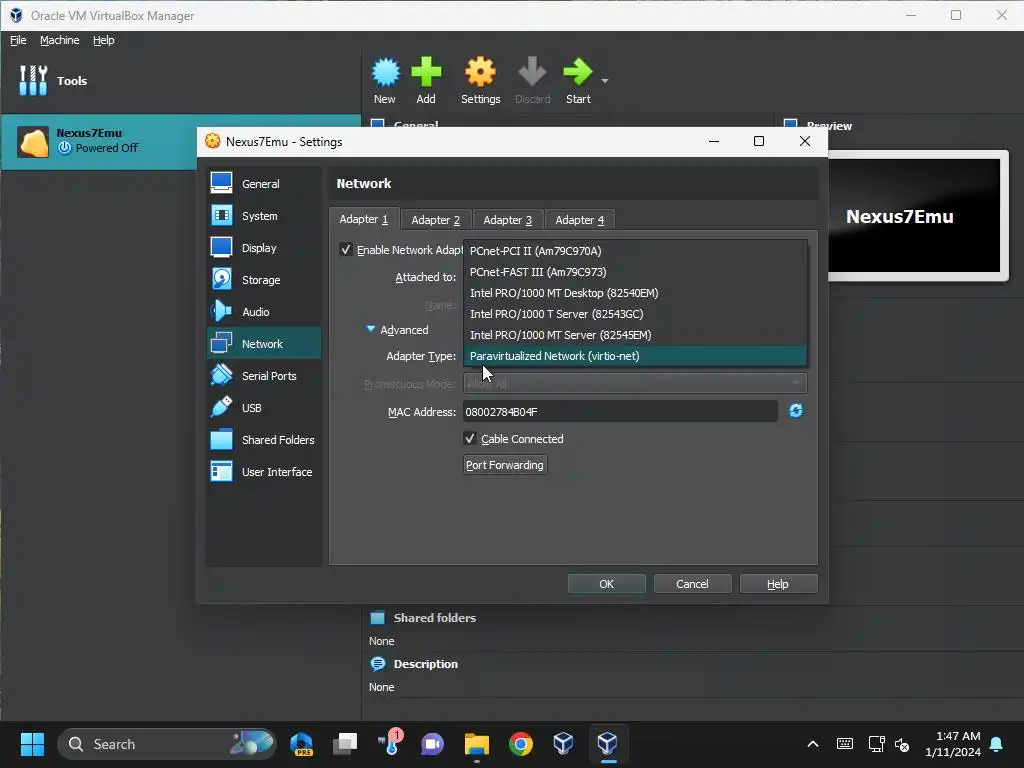Confirm settings with the OK button
Viewport: 1024px width, 768px height.
pos(607,584)
